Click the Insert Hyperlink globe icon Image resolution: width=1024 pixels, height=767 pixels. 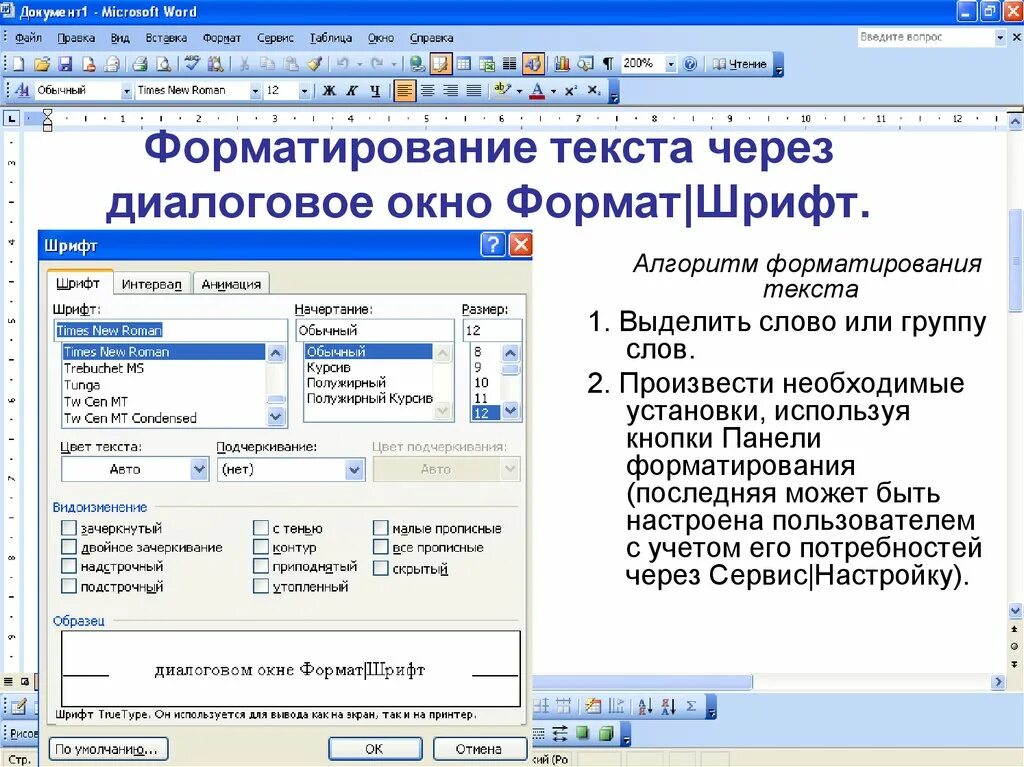pos(417,64)
